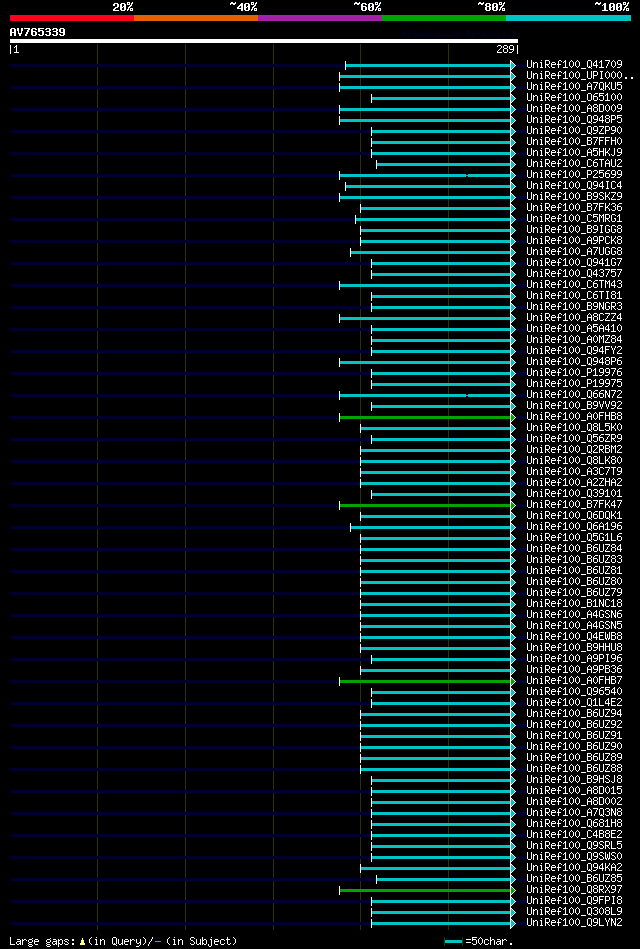Select the UniRef100_A5HKJ9 label
The image size is (640, 949).
click(574, 153)
